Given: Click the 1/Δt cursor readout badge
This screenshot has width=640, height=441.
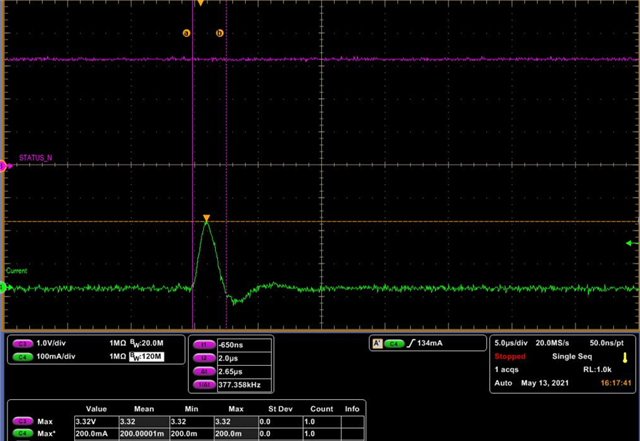Looking at the screenshot, I should [x=204, y=385].
